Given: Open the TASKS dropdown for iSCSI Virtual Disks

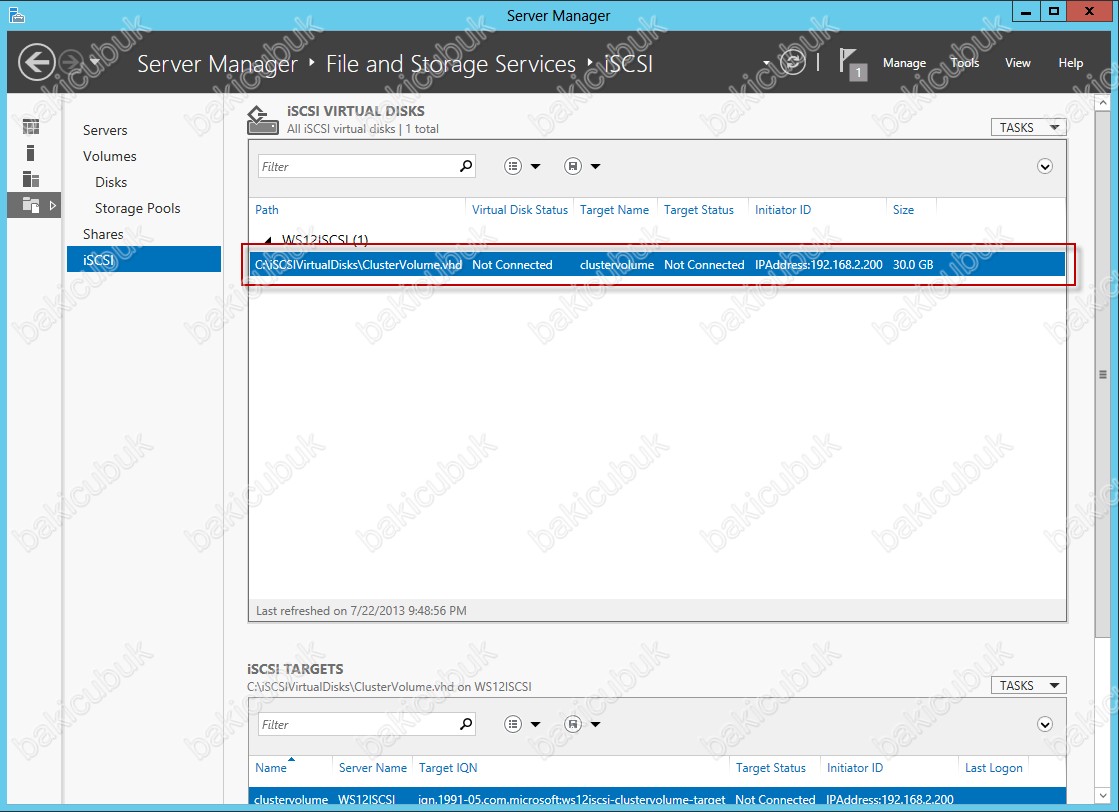Looking at the screenshot, I should click(1027, 127).
